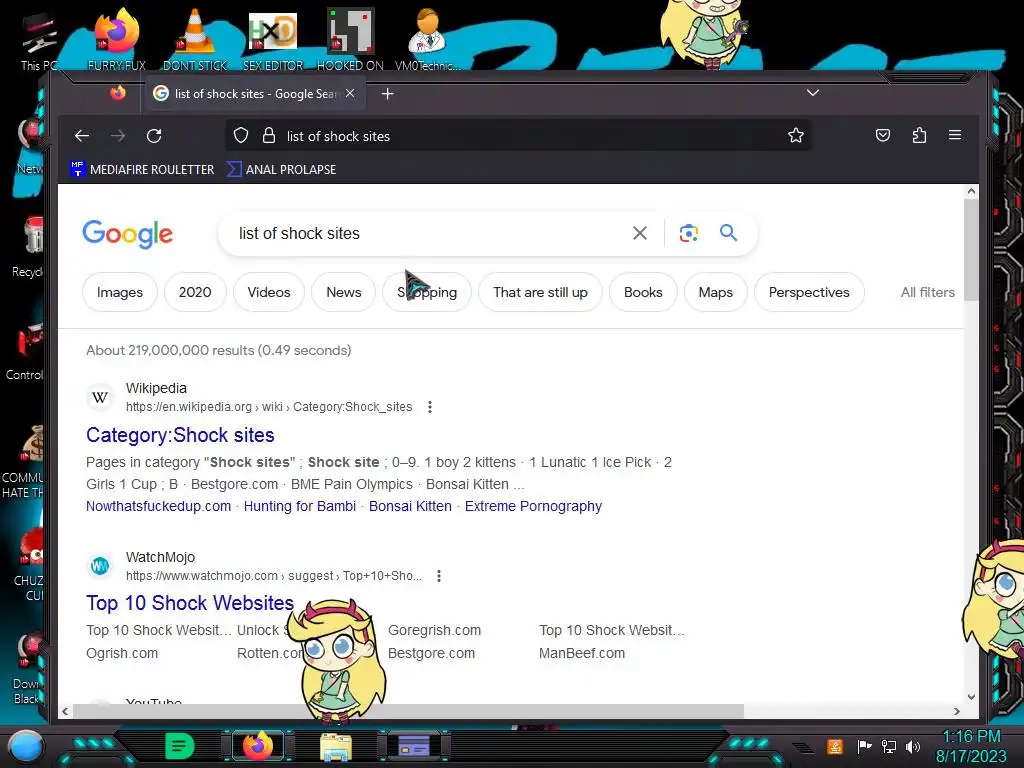Click the vertical page scrollbar thumb
This screenshot has width=1024, height=768.
(971, 250)
